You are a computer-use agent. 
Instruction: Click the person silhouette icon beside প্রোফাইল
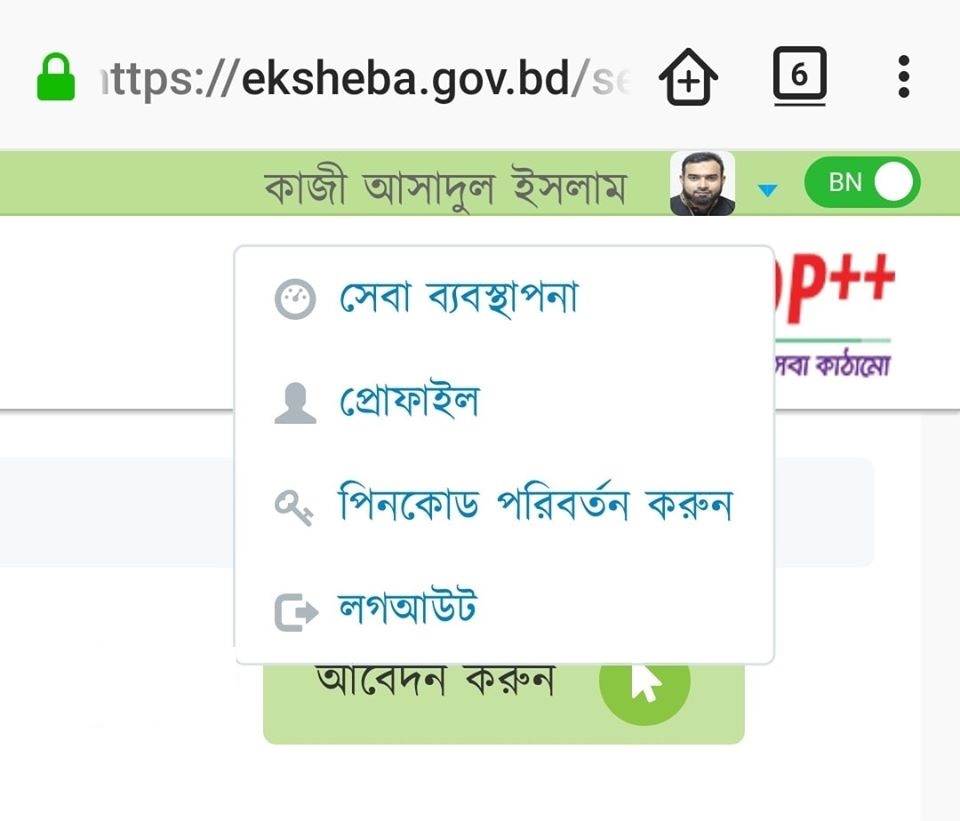click(295, 403)
